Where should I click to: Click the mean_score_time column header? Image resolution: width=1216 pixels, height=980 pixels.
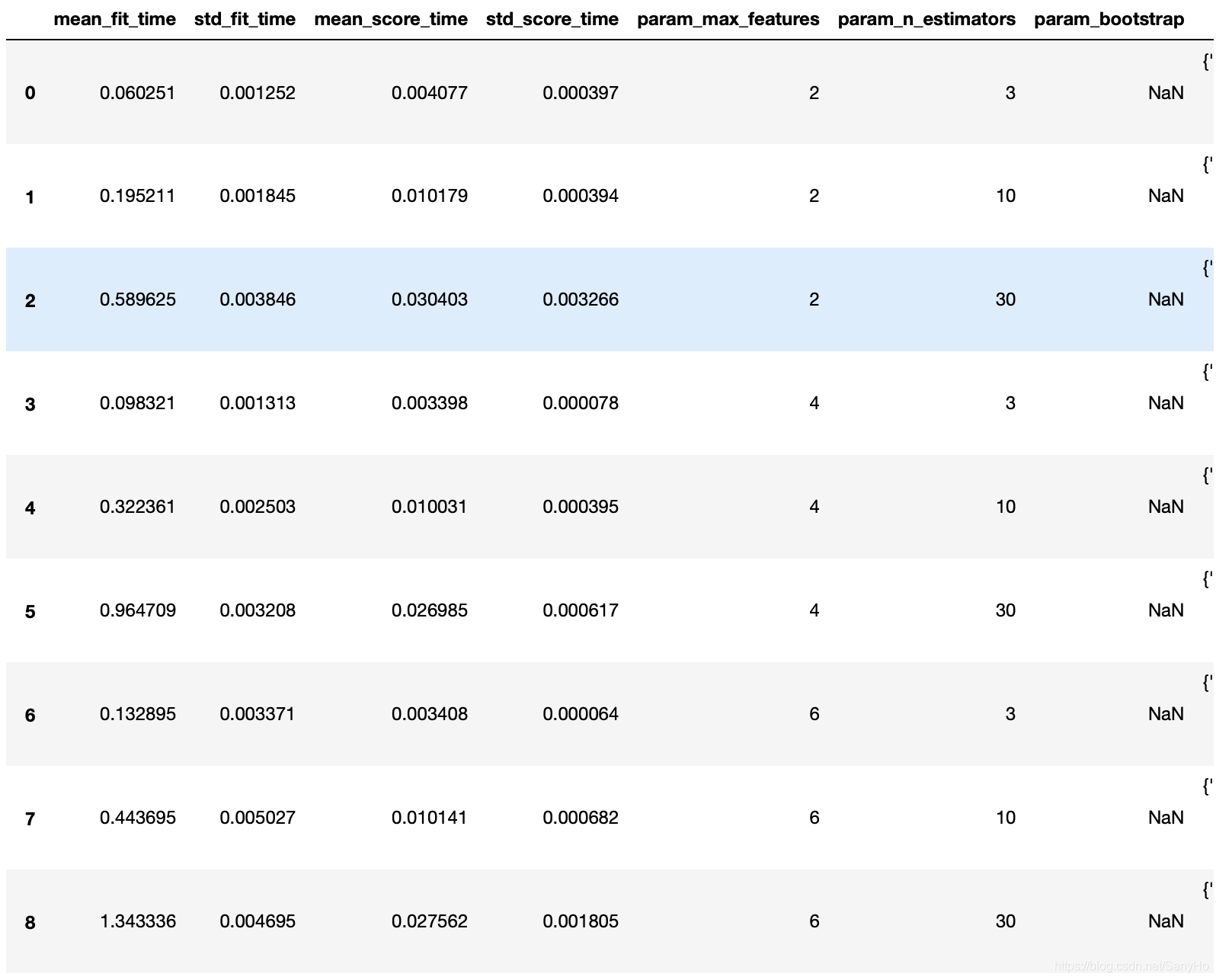pyautogui.click(x=391, y=19)
